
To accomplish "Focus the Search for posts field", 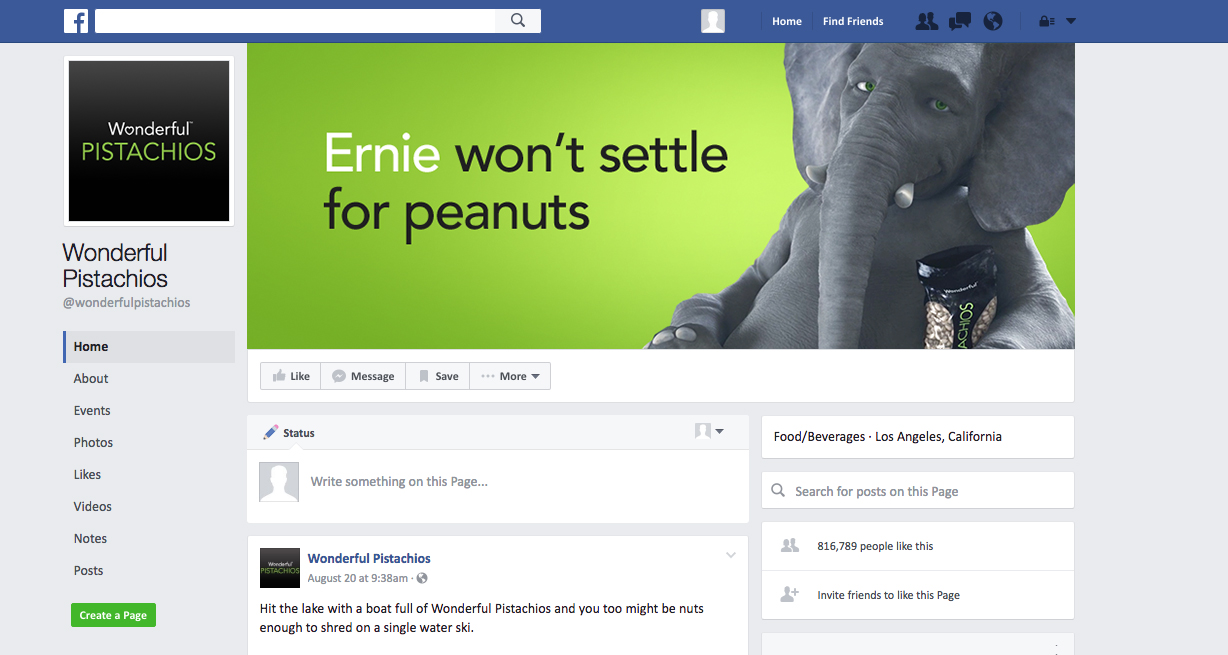I will click(918, 491).
